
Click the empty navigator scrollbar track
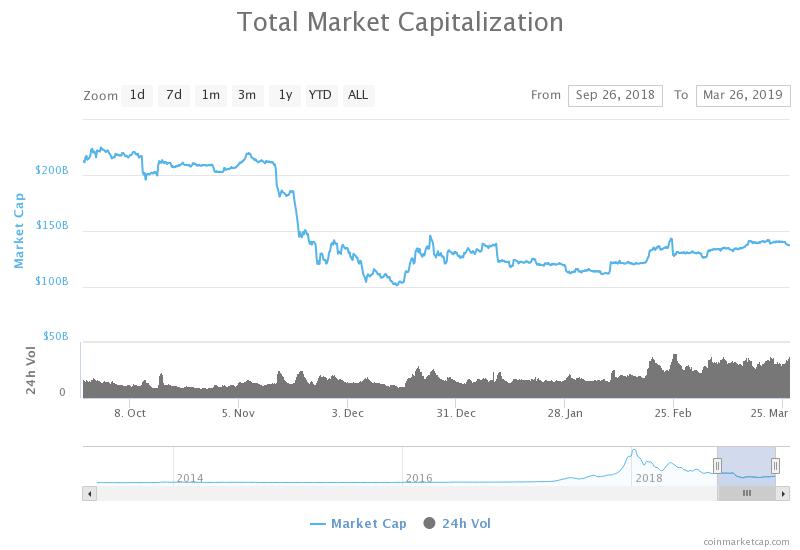point(407,493)
